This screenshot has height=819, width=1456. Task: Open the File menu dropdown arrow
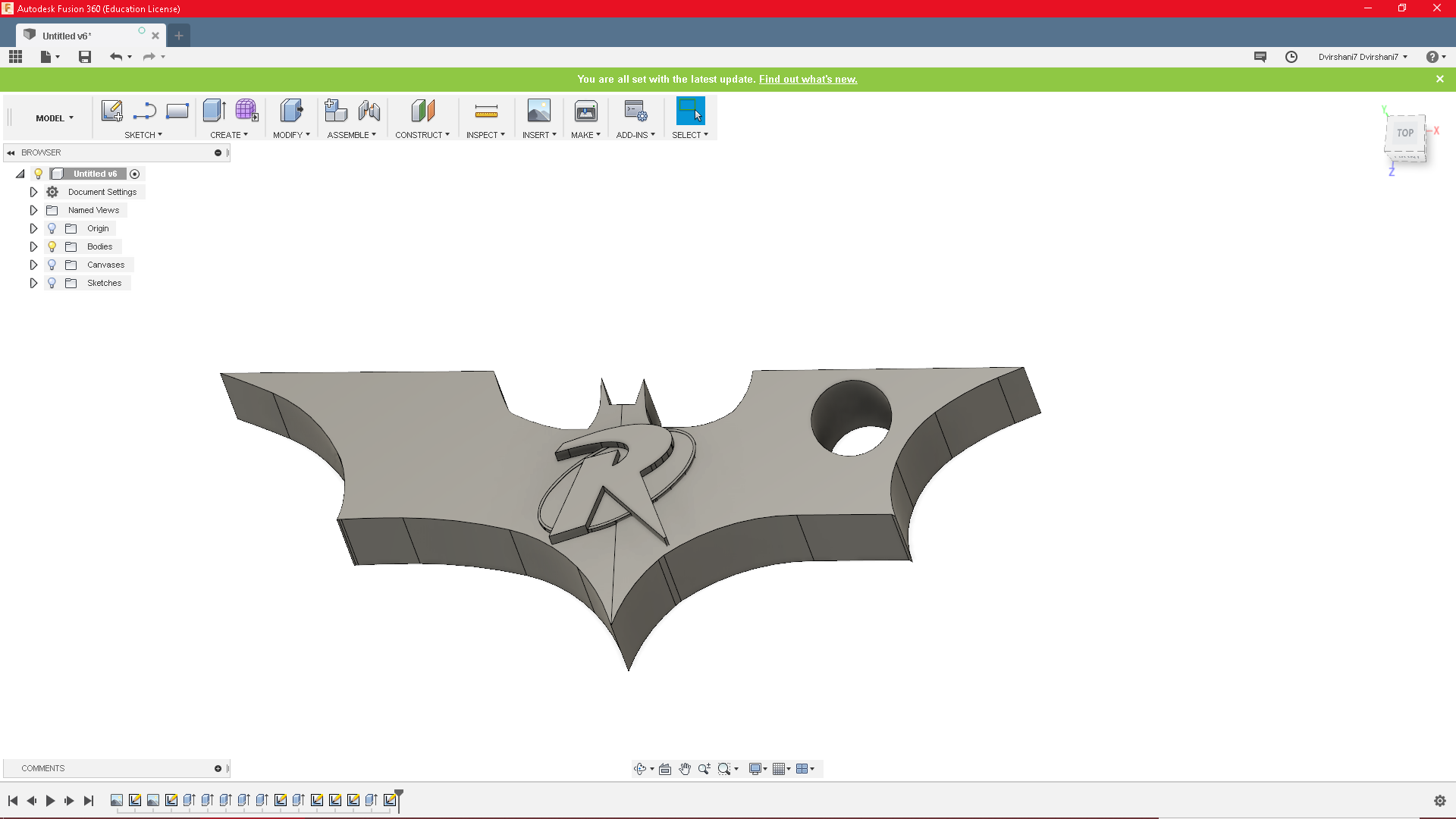[58, 57]
